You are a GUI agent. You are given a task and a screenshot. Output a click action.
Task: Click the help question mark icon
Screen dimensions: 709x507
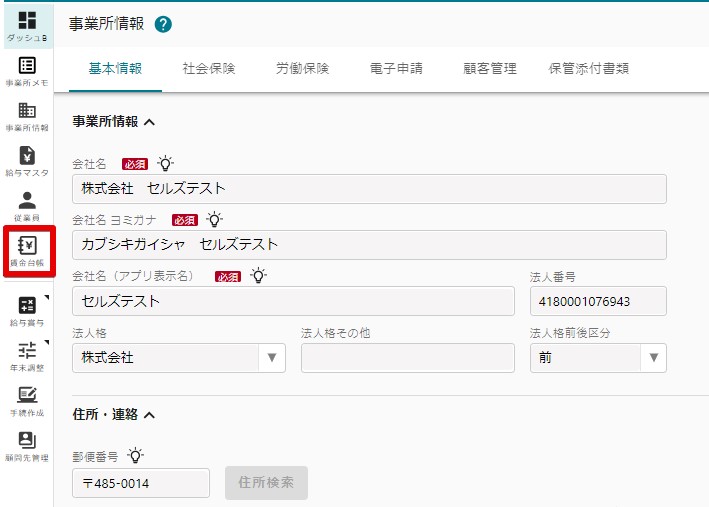pos(163,24)
